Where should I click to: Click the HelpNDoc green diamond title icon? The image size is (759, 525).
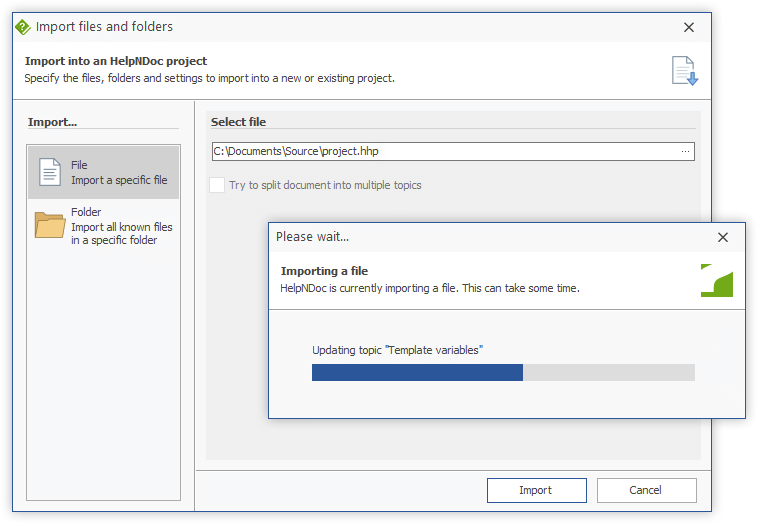[23, 27]
